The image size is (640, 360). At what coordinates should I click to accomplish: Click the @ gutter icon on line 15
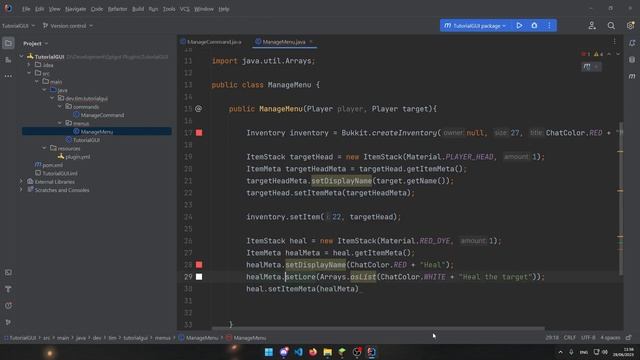click(x=198, y=109)
